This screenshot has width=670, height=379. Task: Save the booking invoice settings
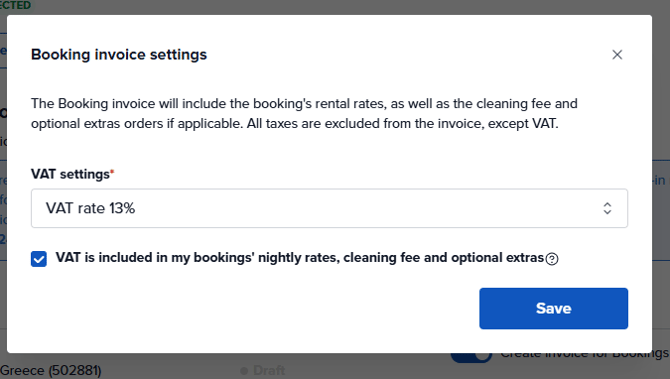[553, 308]
